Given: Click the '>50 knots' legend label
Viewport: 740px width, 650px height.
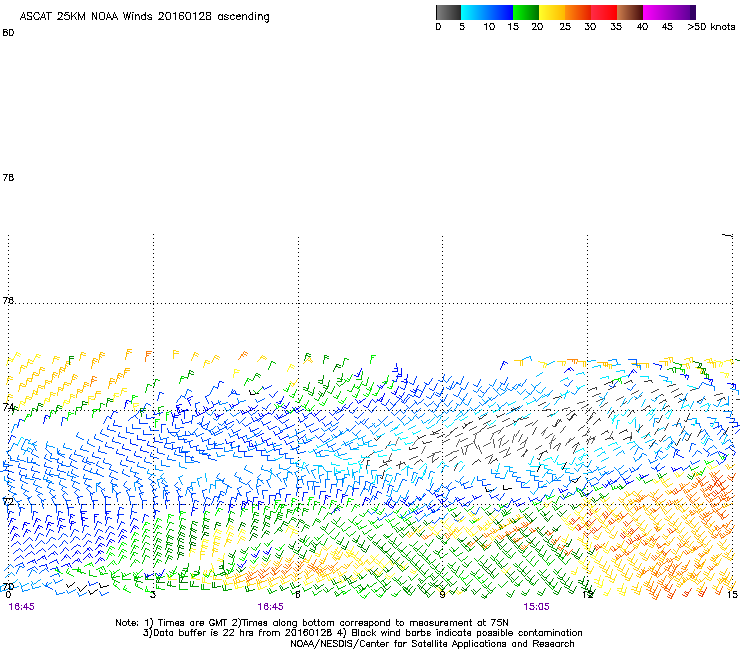Looking at the screenshot, I should (711, 27).
